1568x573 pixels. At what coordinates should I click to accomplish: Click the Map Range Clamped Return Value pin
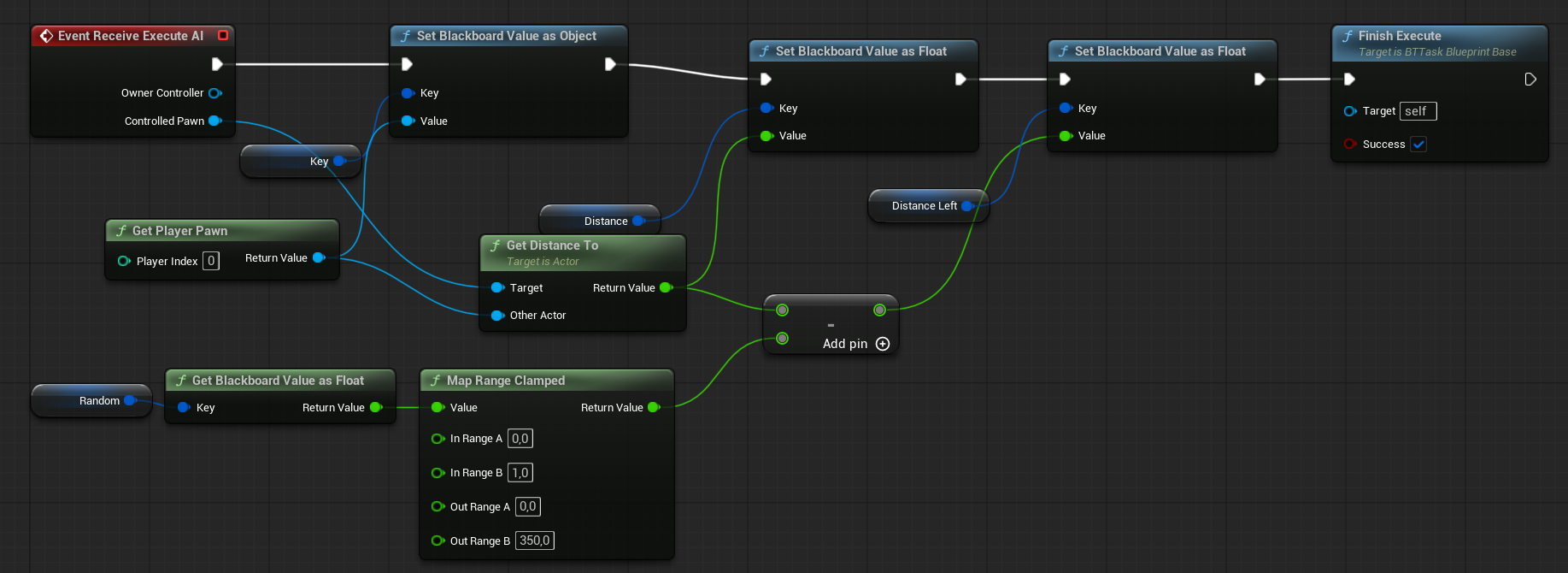[654, 407]
